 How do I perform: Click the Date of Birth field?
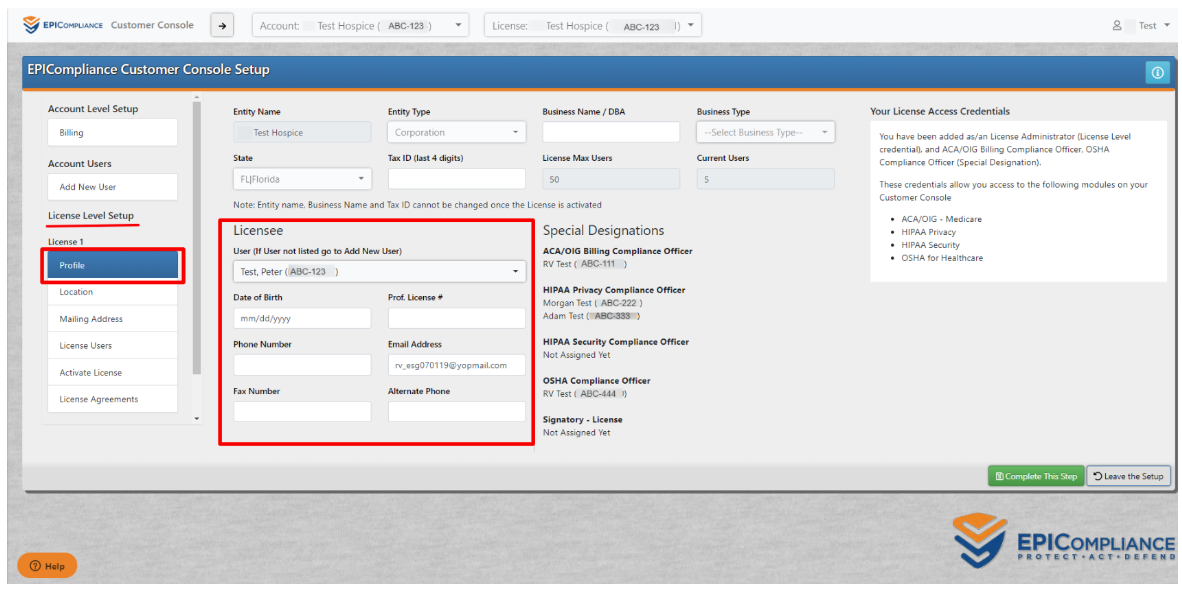(x=302, y=318)
